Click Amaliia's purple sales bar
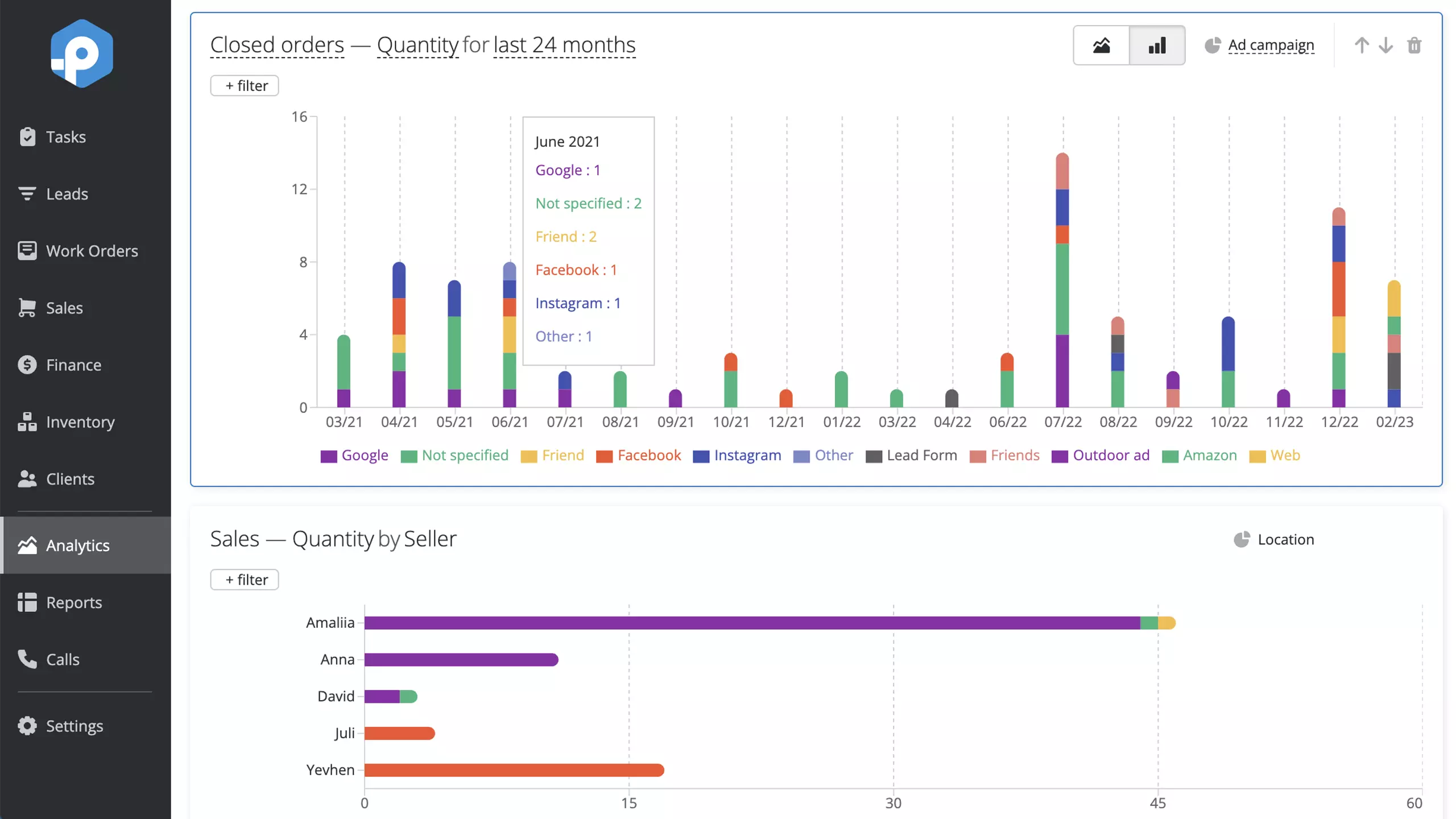Image resolution: width=1456 pixels, height=819 pixels. tap(752, 623)
